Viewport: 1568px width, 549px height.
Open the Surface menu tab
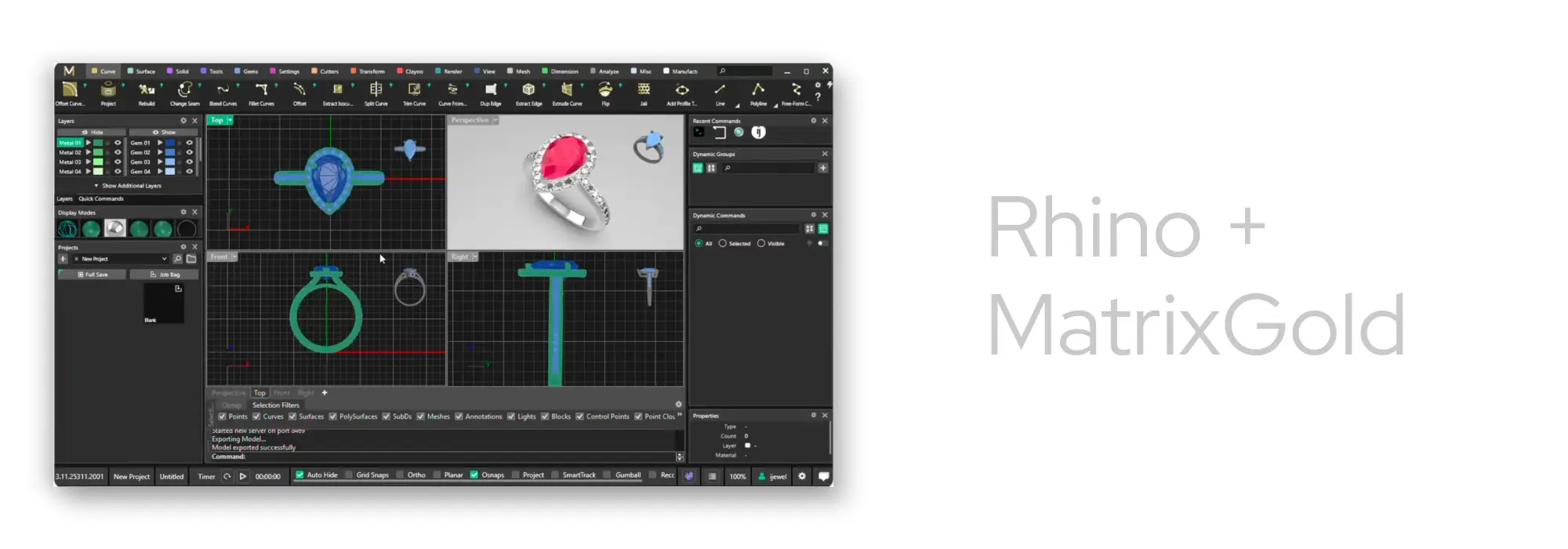[x=142, y=71]
